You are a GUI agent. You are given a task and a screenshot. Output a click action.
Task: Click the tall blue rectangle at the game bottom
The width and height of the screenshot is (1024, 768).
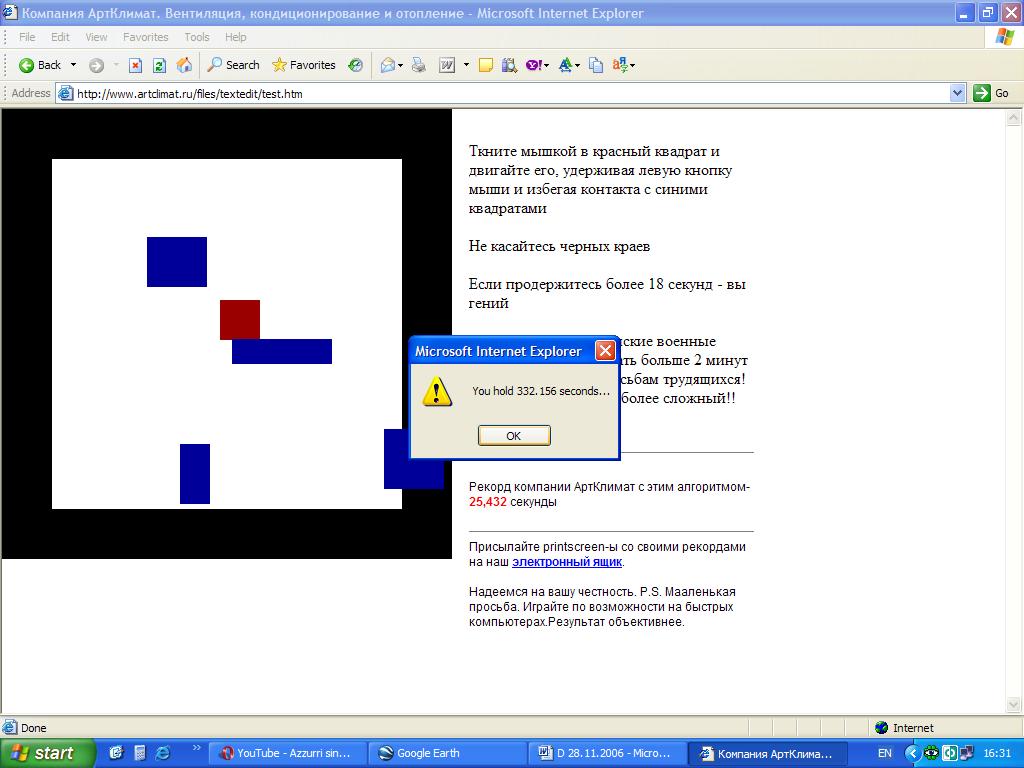coord(195,474)
